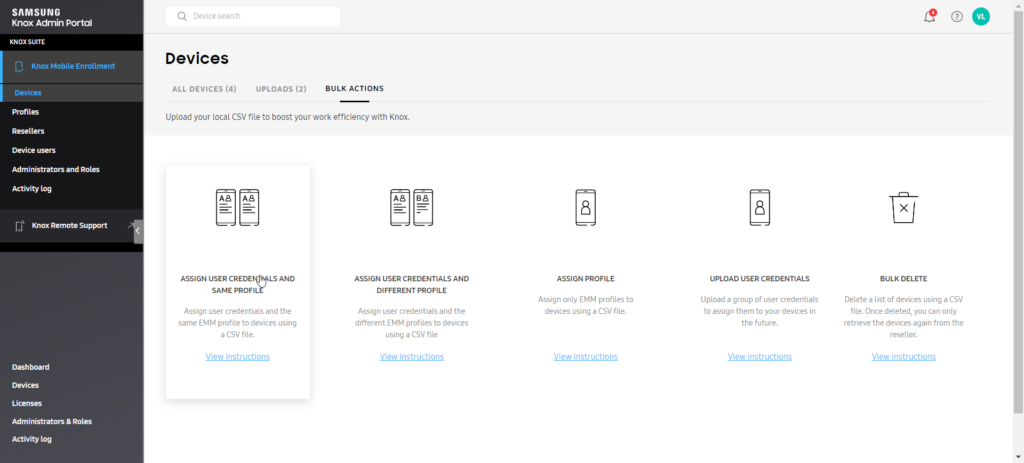The image size is (1024, 463).
Task: View instructions for Bulk Delete
Action: (x=903, y=357)
